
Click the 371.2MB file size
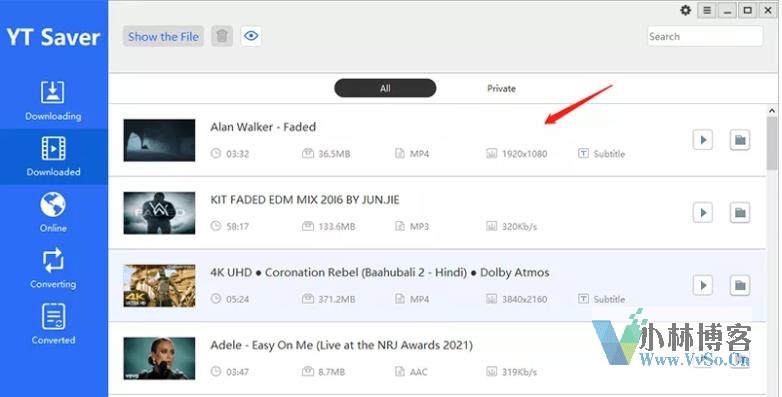pyautogui.click(x=337, y=299)
